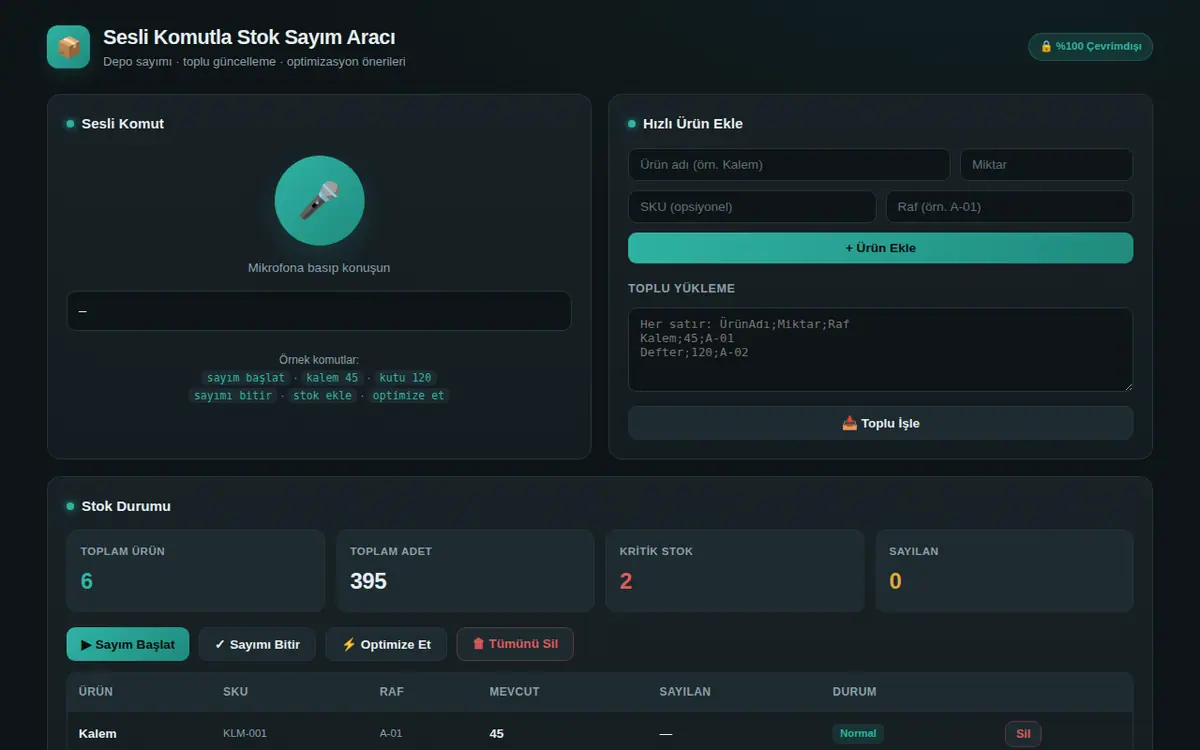This screenshot has height=750, width=1200.
Task: Click the Miktar quantity field
Action: (1046, 165)
